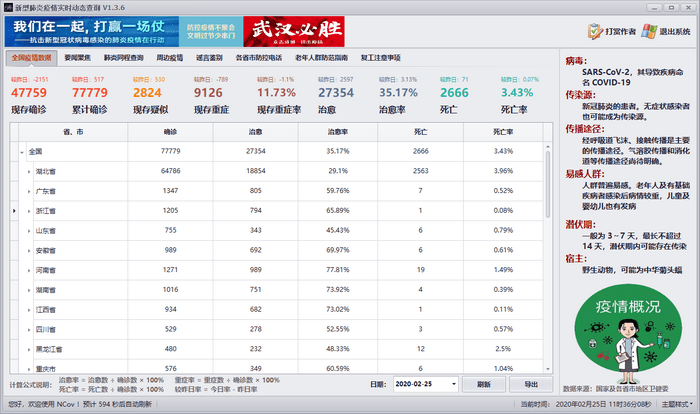
Task: Switch to the 要闻聚焦 tab
Action: tap(78, 58)
